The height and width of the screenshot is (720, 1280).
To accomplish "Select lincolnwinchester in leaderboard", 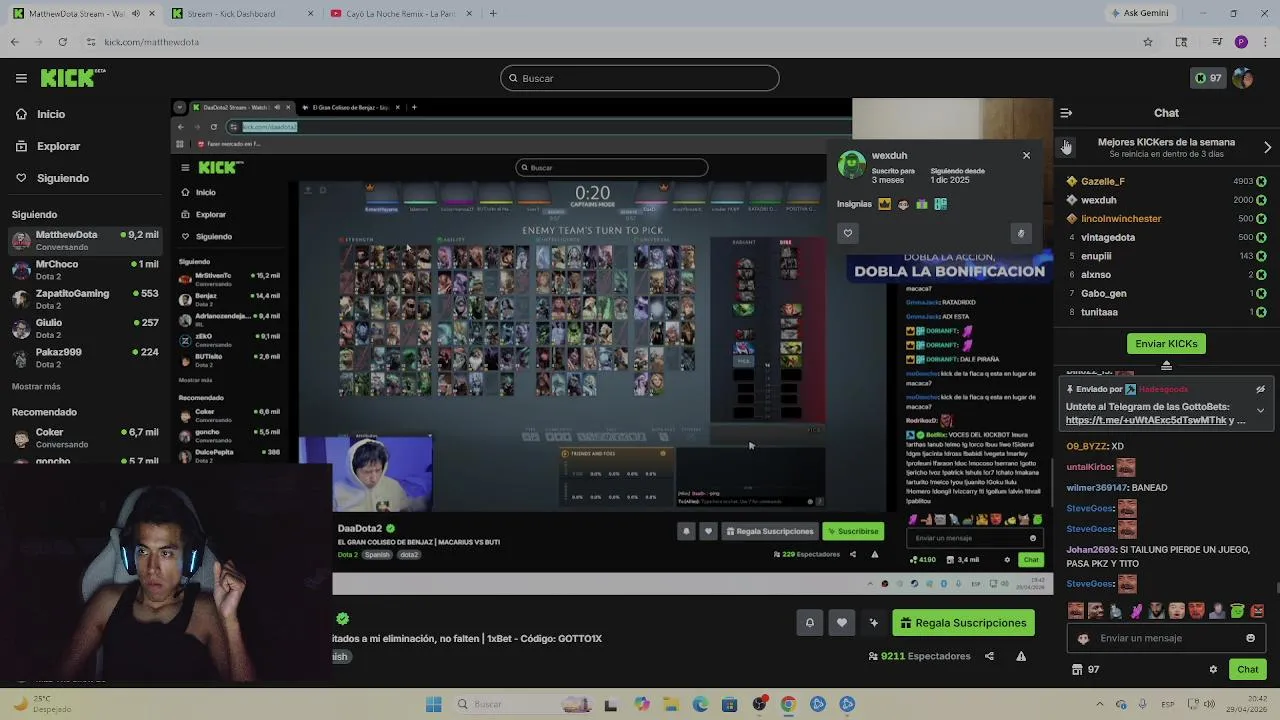I will (x=1121, y=218).
